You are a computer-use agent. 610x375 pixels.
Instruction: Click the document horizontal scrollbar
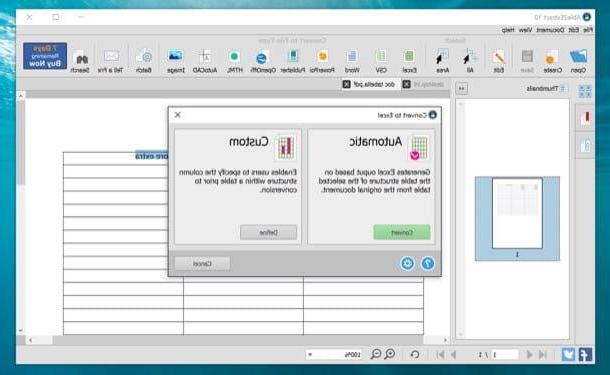point(238,340)
